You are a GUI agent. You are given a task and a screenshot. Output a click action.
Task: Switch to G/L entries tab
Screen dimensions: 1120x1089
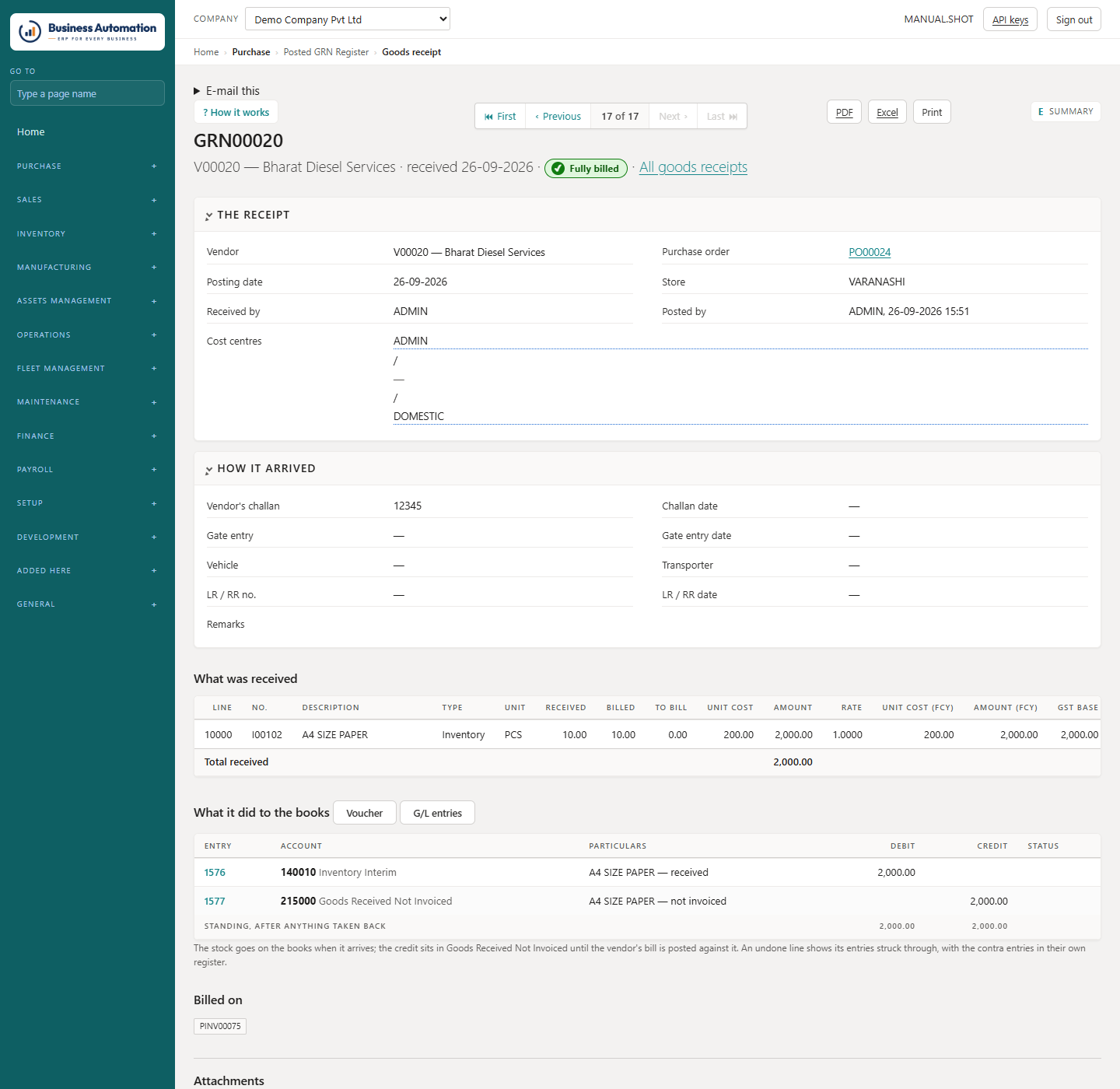(437, 813)
